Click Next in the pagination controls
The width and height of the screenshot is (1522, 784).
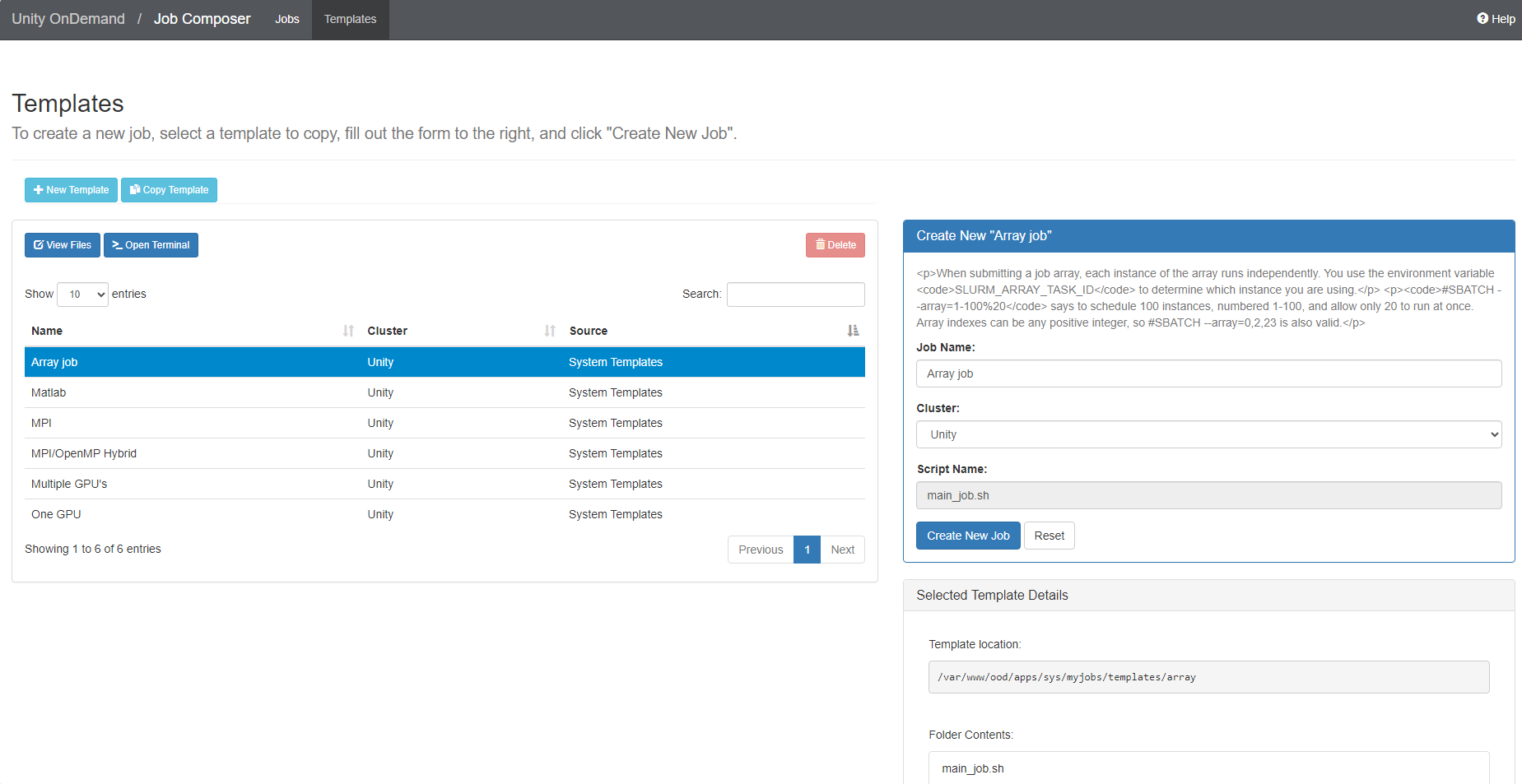tap(842, 550)
